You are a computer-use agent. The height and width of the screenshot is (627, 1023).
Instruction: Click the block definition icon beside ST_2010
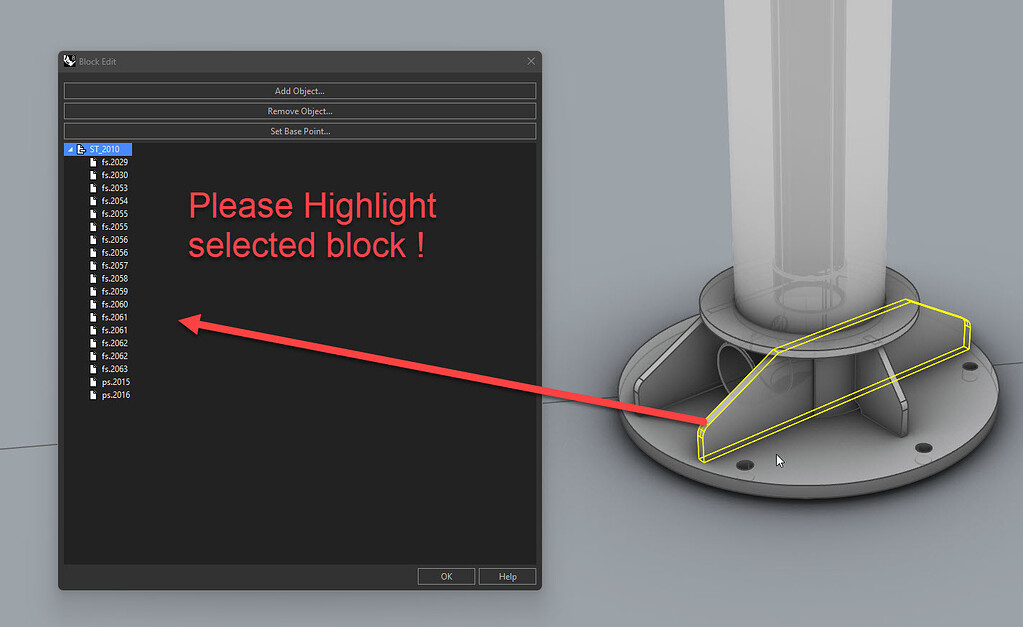(83, 148)
